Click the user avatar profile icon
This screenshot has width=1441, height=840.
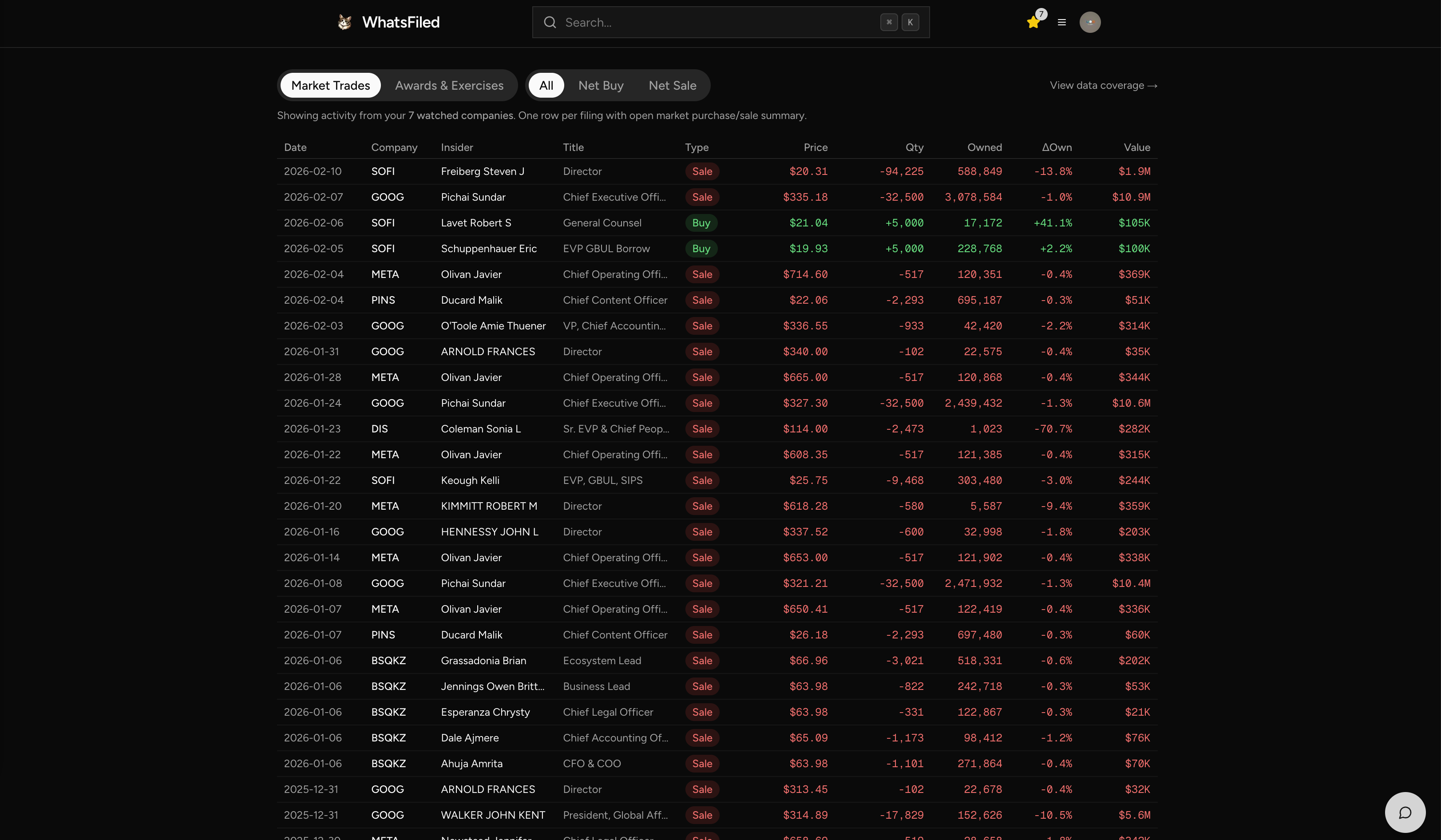point(1090,22)
